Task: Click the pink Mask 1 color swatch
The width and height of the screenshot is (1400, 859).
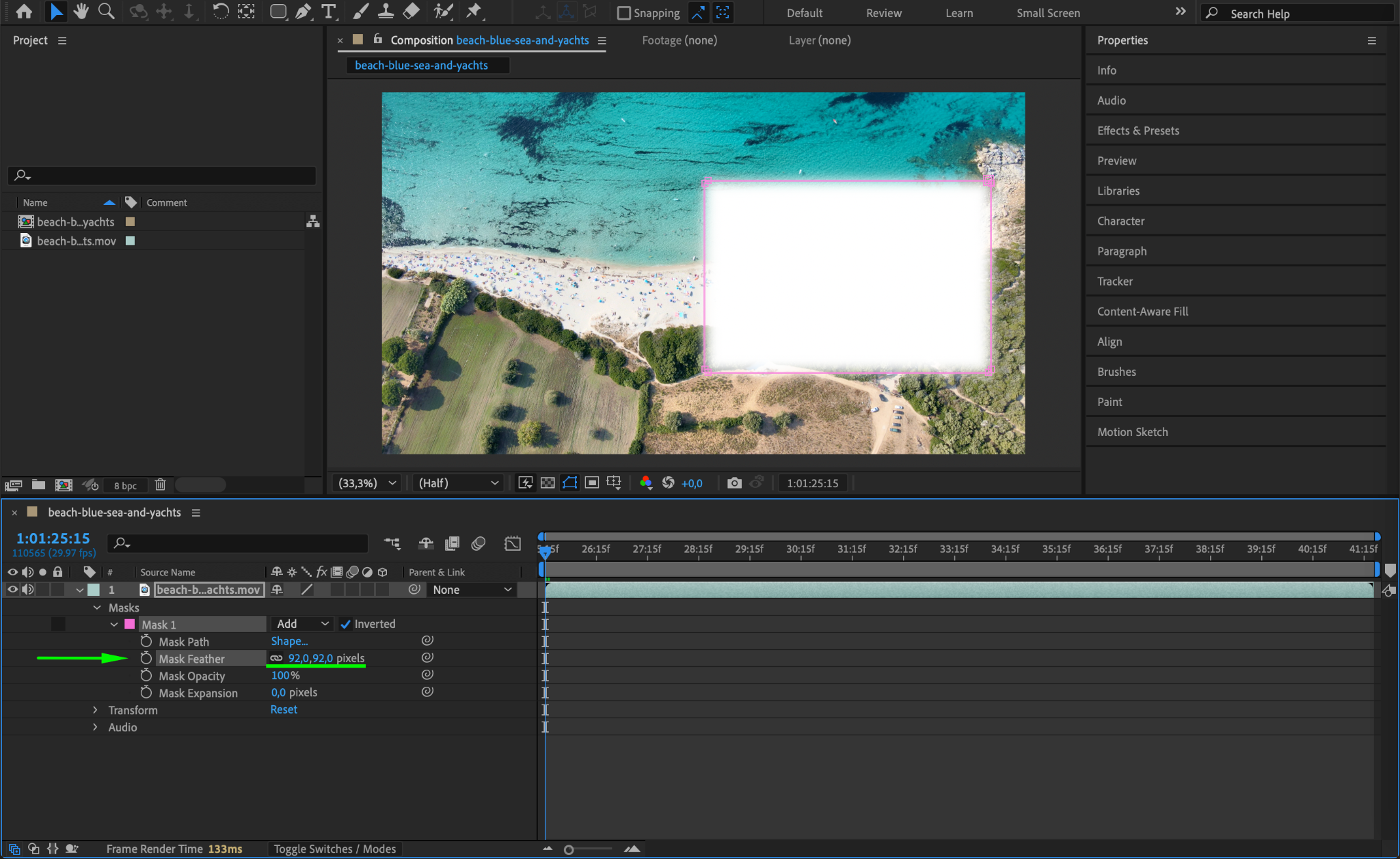Action: click(x=130, y=624)
